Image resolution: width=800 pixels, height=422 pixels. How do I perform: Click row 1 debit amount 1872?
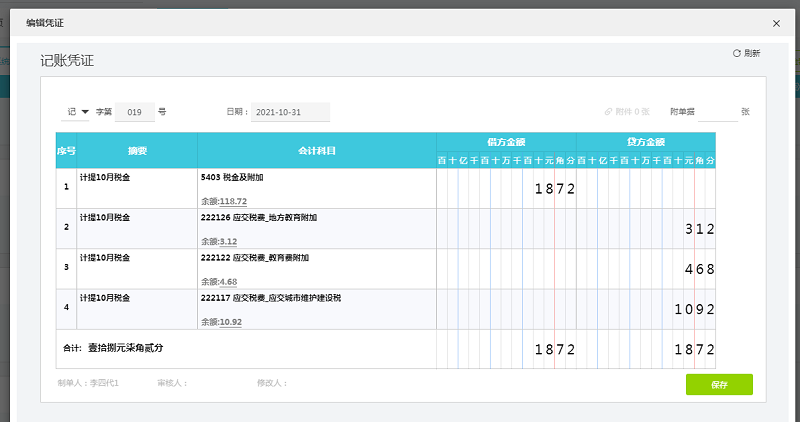point(555,189)
